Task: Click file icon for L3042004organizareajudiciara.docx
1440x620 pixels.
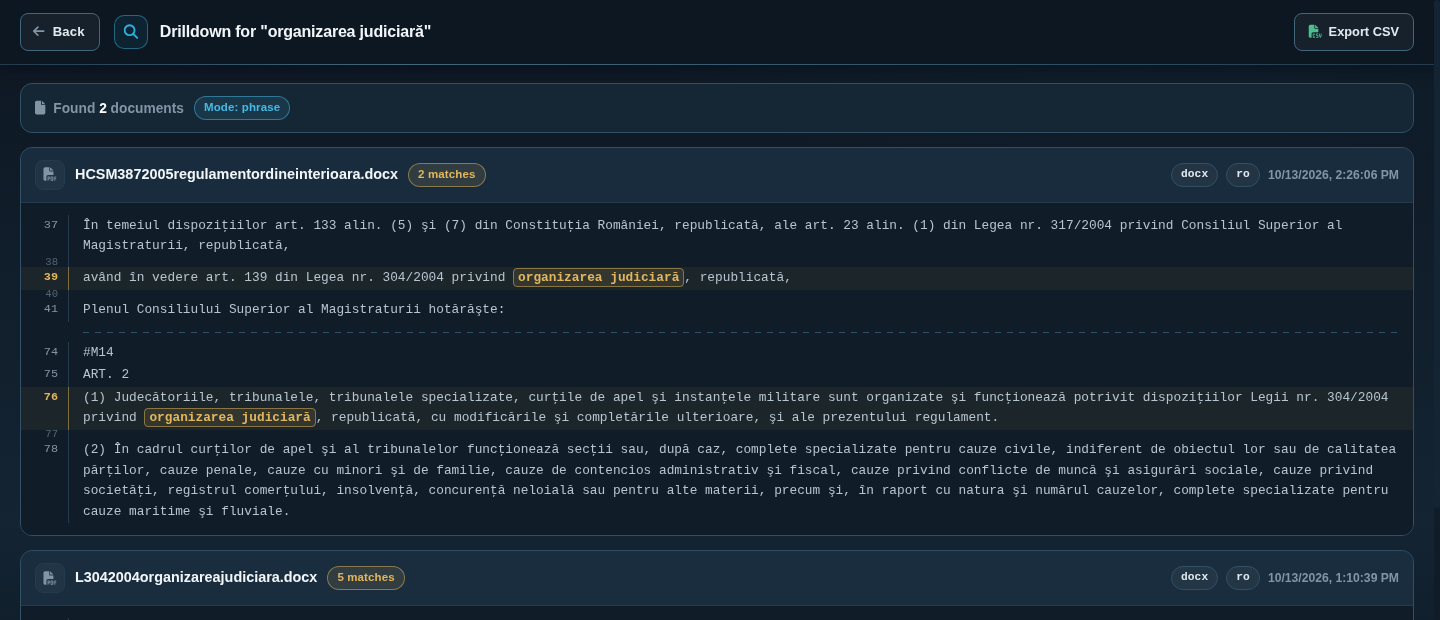Action: tap(50, 578)
